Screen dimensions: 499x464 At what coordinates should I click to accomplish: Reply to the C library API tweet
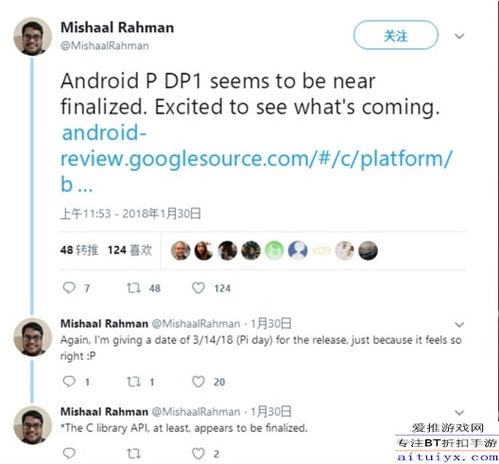(69, 453)
